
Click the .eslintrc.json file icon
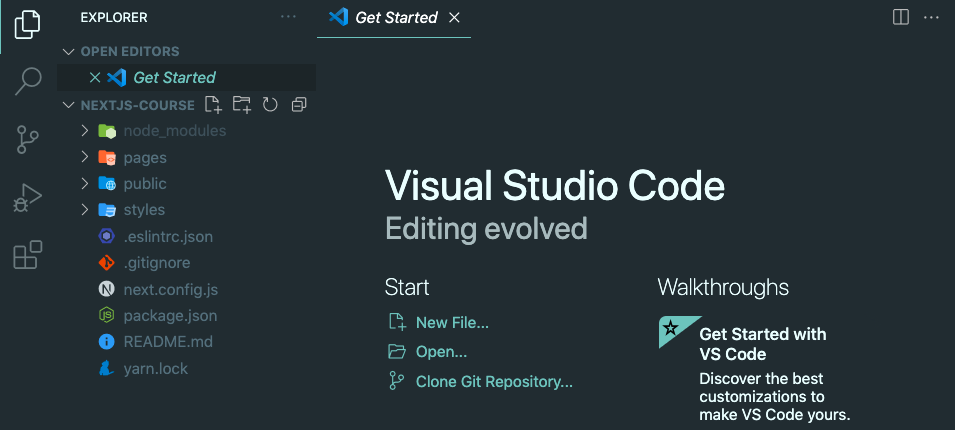[x=107, y=236]
